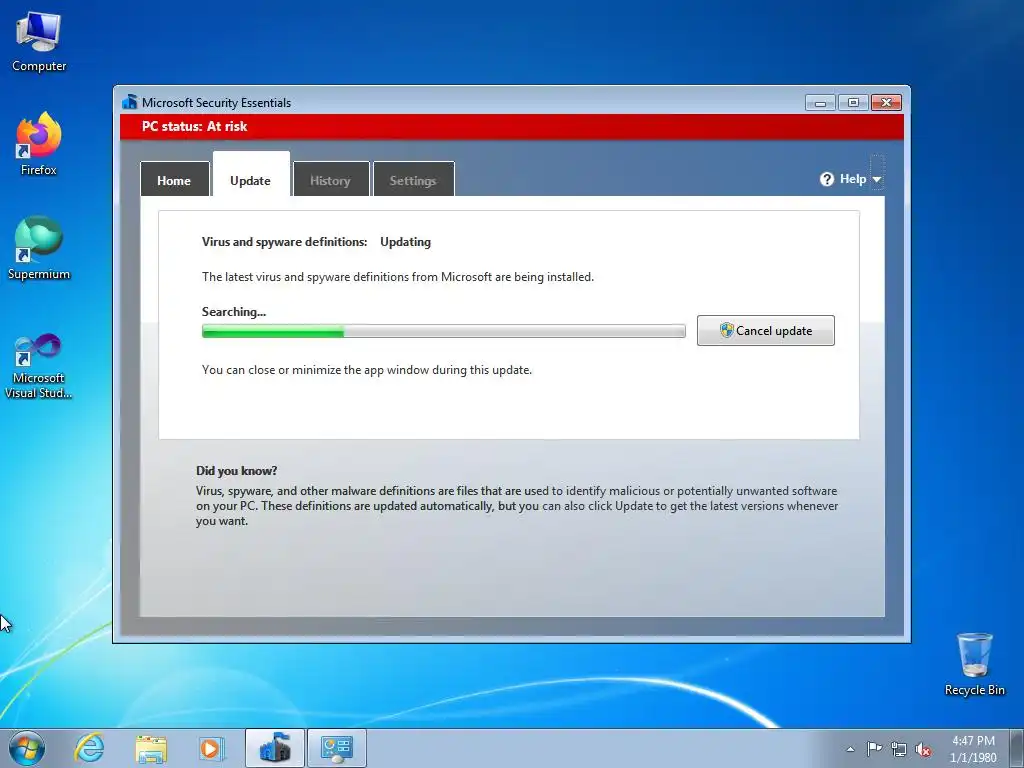The height and width of the screenshot is (768, 1024).
Task: Click the Help question mark icon
Action: (827, 179)
